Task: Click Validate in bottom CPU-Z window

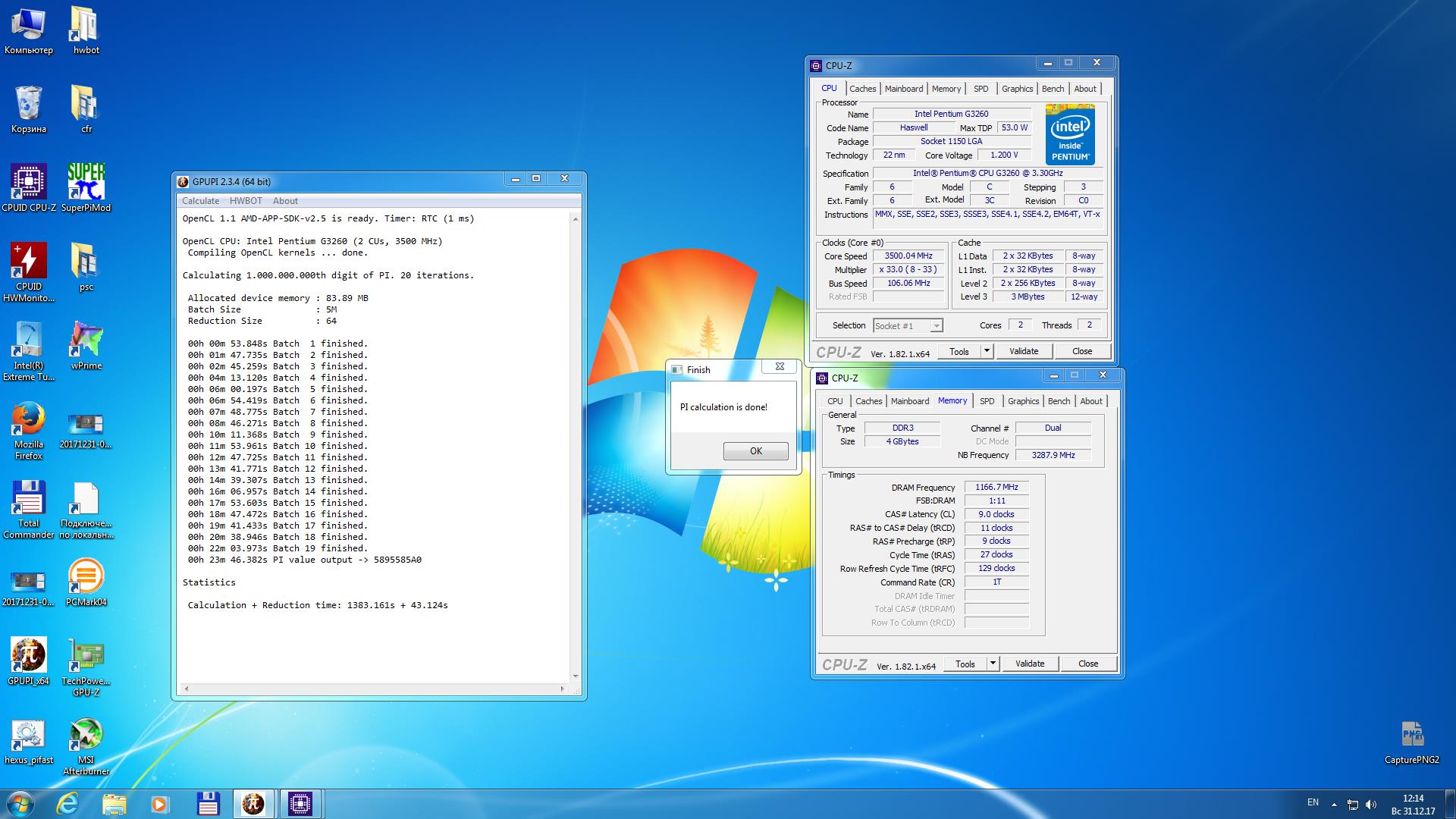Action: (x=1029, y=664)
